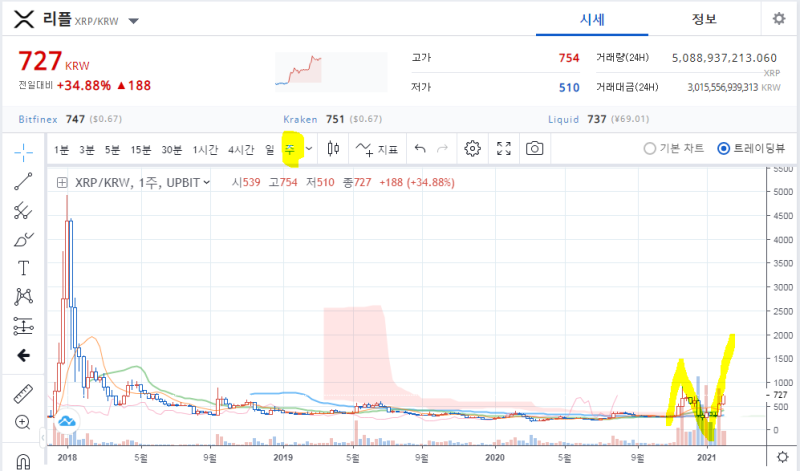Click the XRP logo icon
The image size is (800, 471).
point(24,19)
